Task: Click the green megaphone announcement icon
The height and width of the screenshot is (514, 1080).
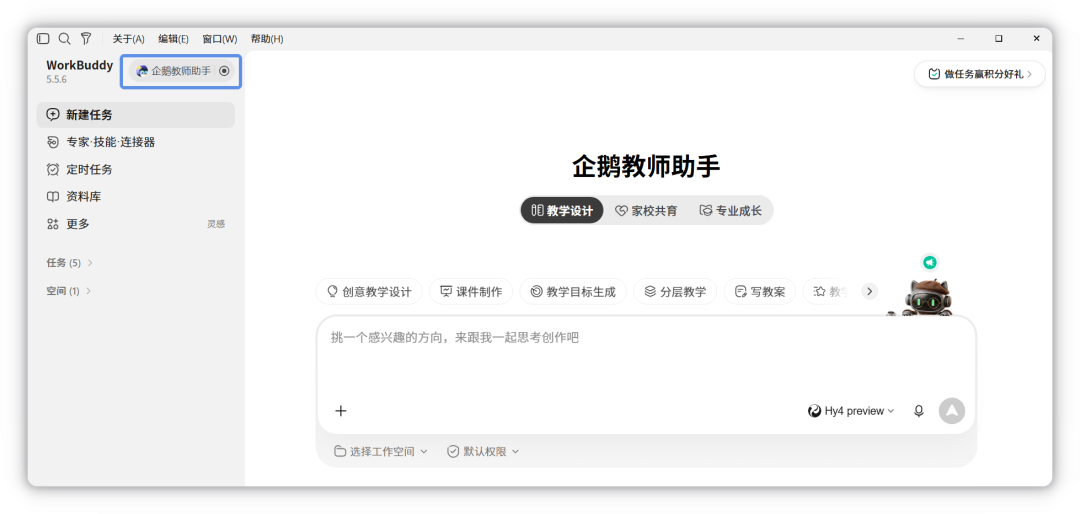Action: (x=930, y=263)
